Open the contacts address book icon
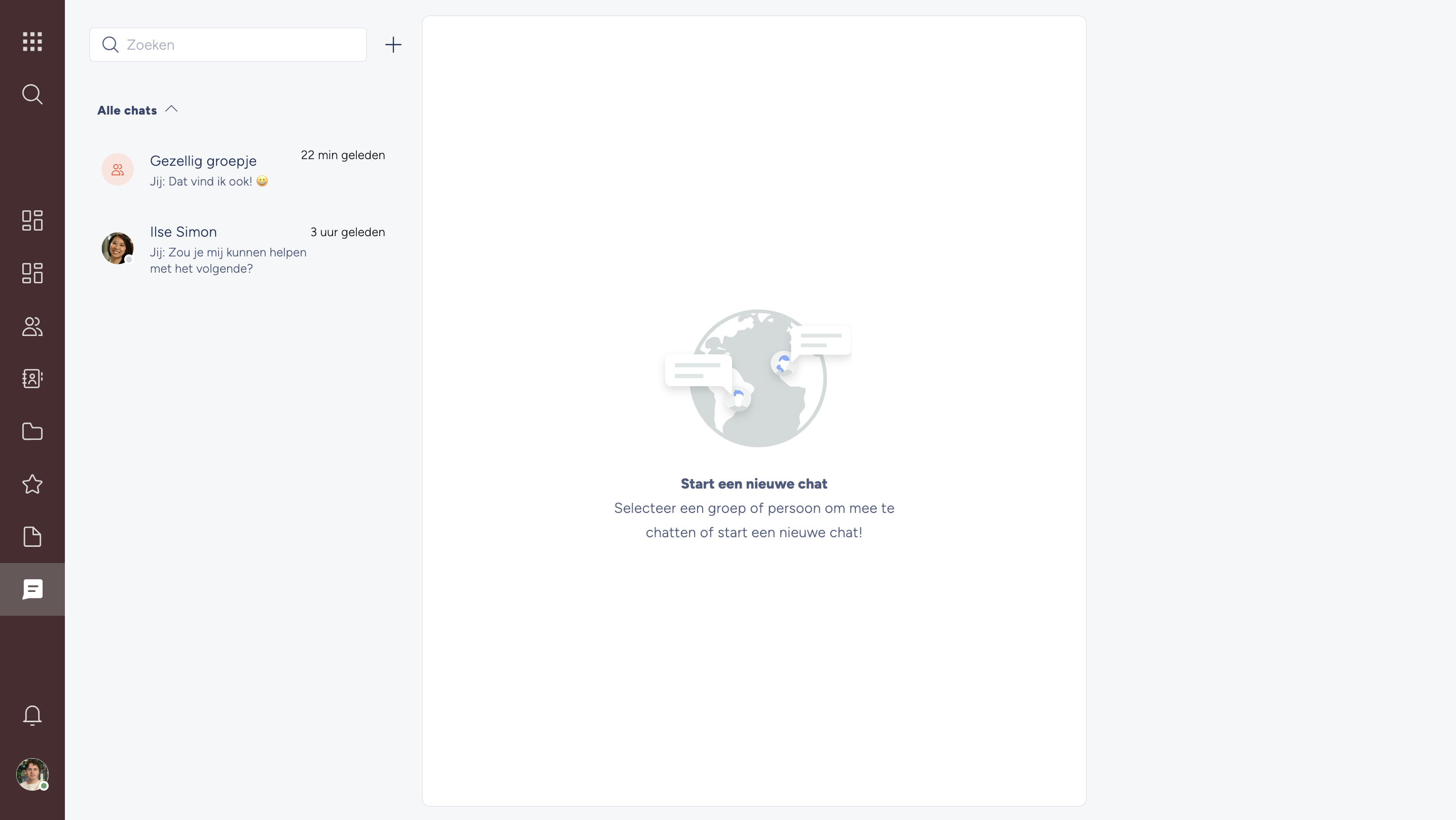Screen dimensions: 1456x820 coord(32,379)
